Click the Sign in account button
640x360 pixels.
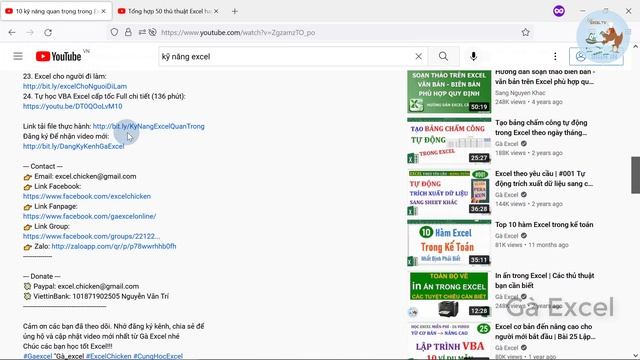(x=596, y=56)
